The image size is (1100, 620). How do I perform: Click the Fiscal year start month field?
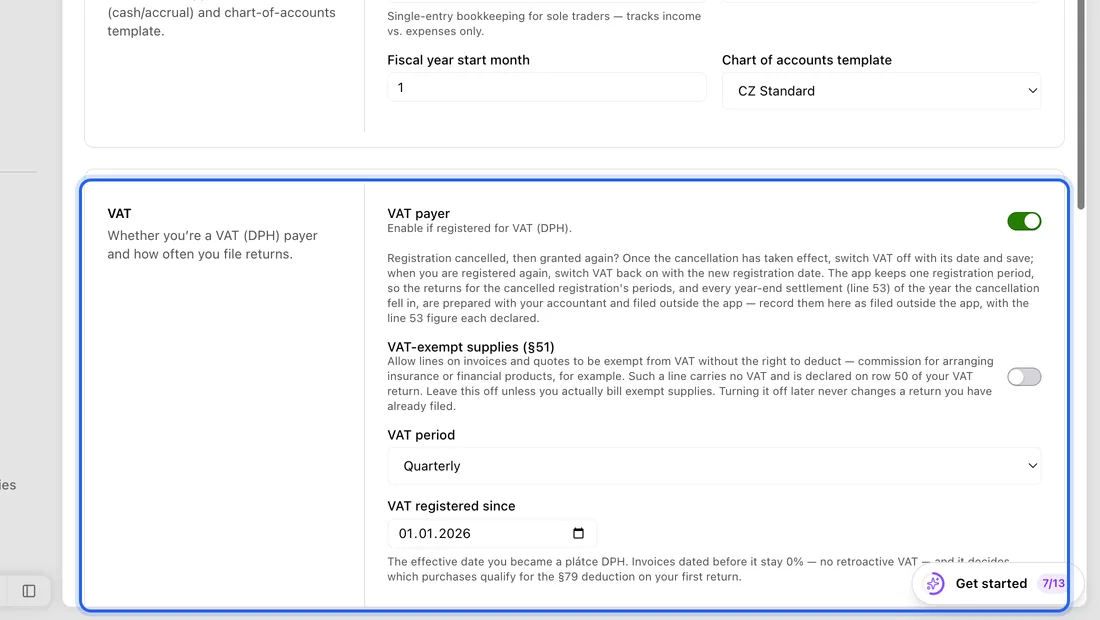tap(546, 88)
